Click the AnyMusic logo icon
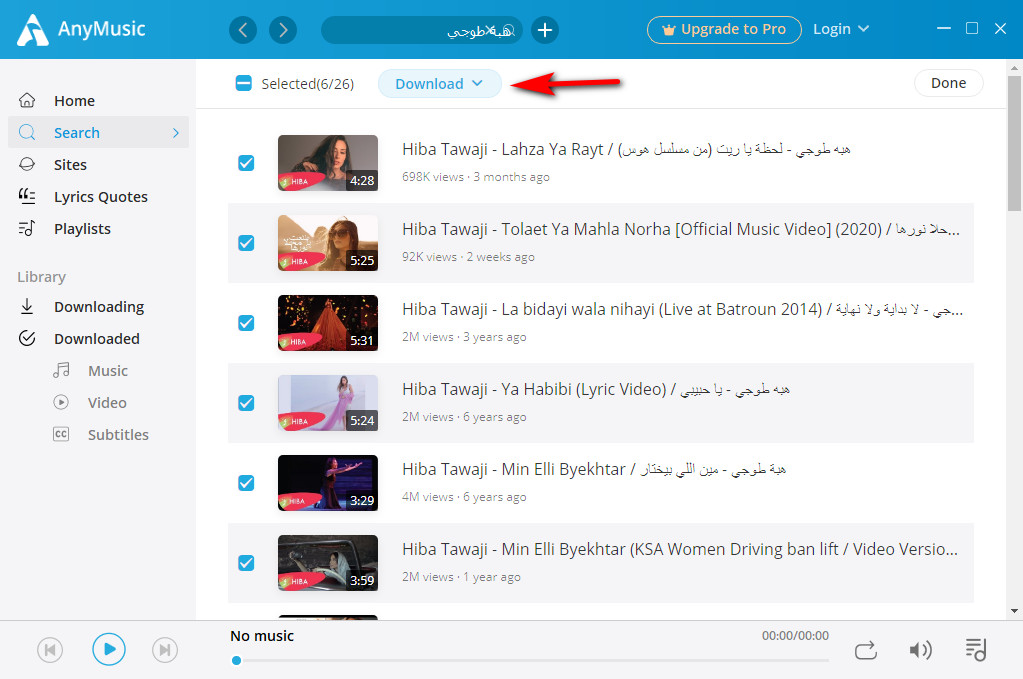This screenshot has height=679, width=1023. pos(33,30)
